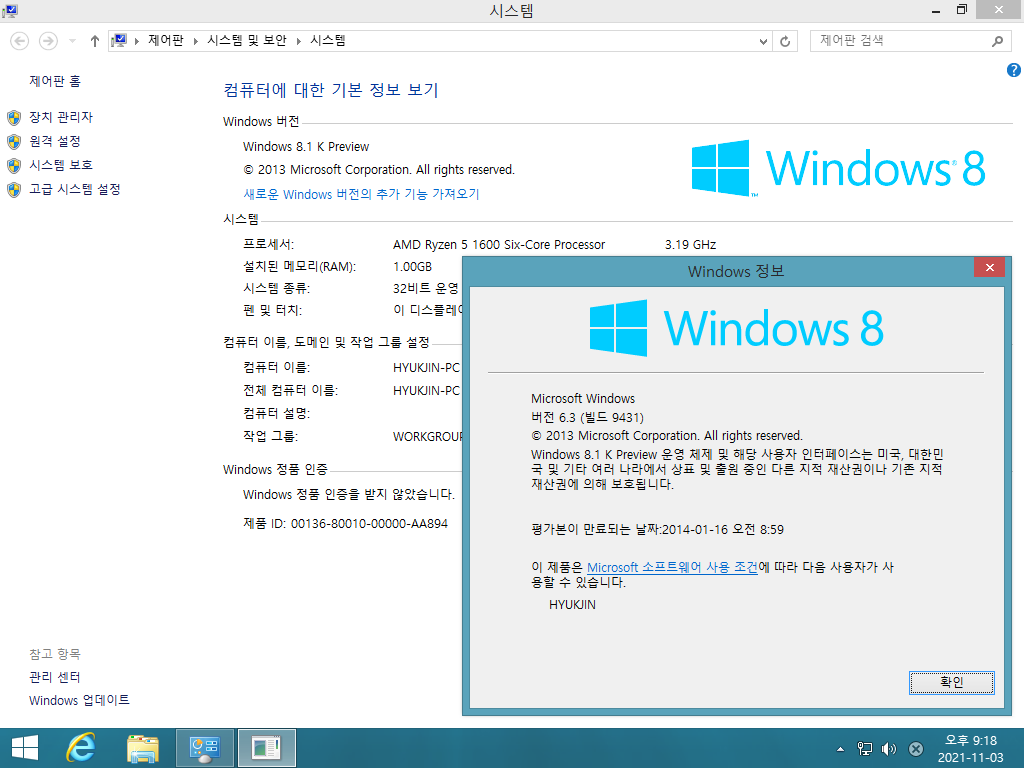Image resolution: width=1024 pixels, height=768 pixels.
Task: Click volume speaker tray icon
Action: 889,749
